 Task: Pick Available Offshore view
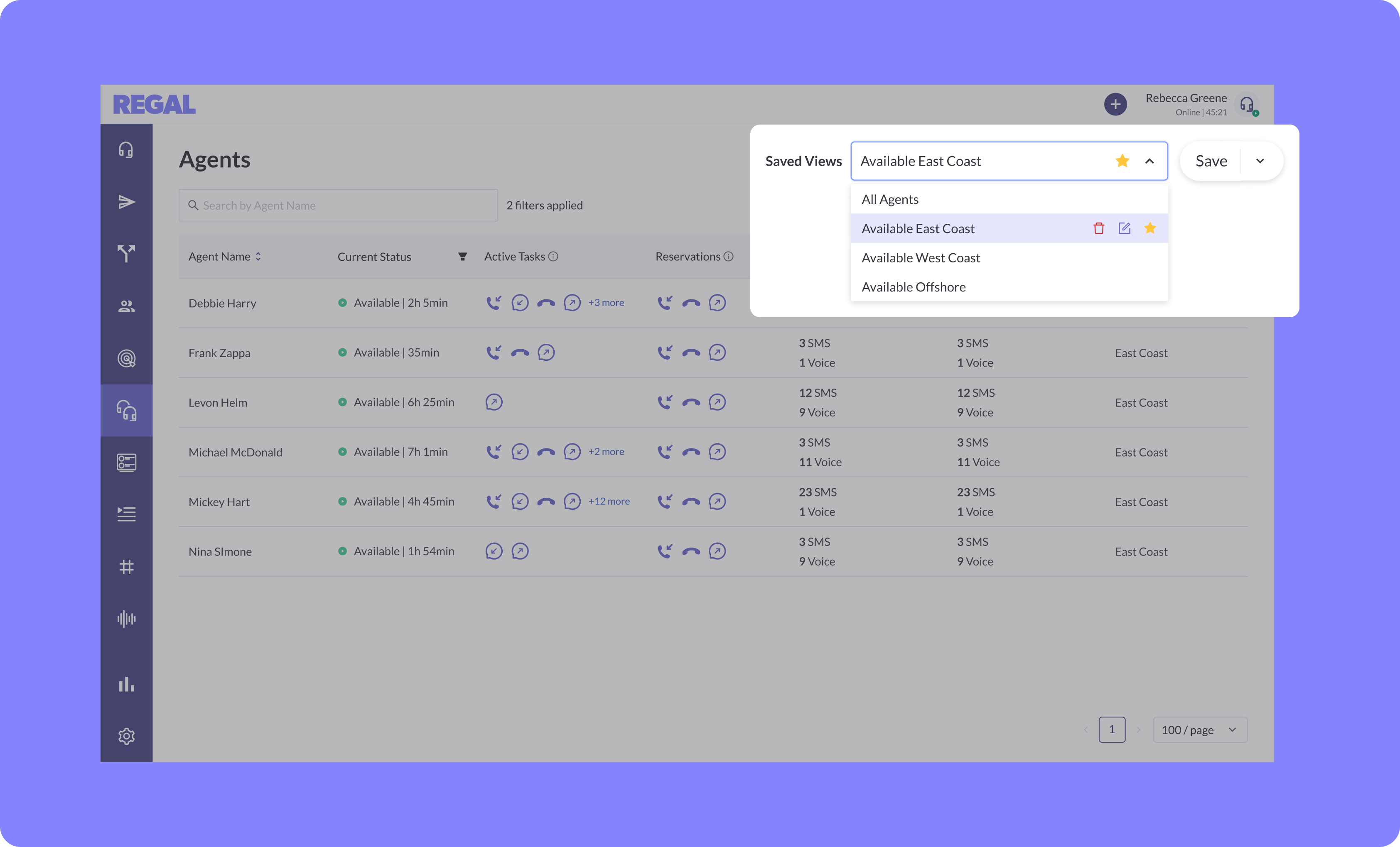[x=913, y=287]
